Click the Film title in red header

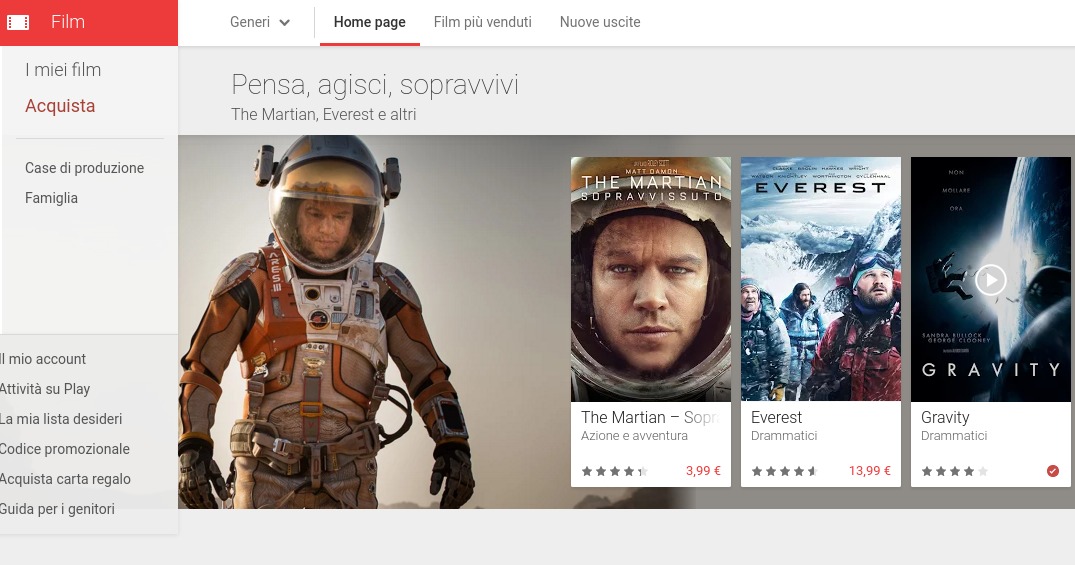(68, 22)
